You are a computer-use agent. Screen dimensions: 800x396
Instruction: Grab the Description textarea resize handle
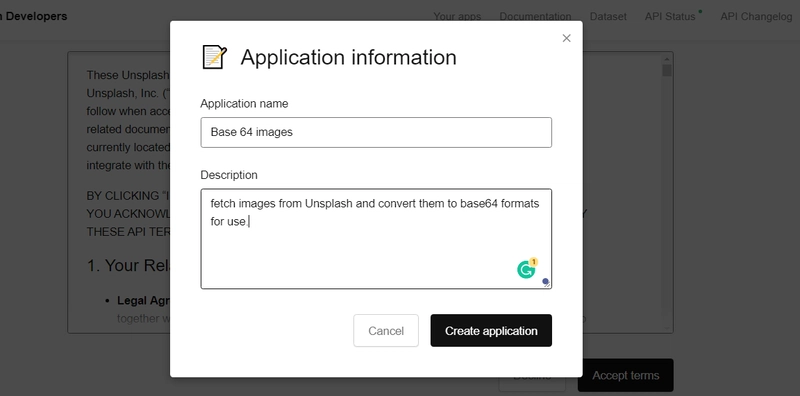click(546, 284)
